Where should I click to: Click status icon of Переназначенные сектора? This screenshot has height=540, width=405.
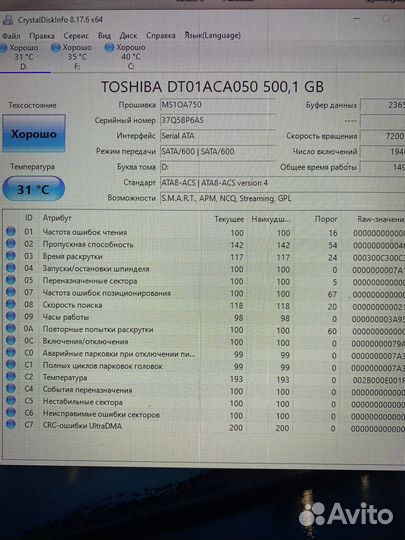[x=11, y=280]
